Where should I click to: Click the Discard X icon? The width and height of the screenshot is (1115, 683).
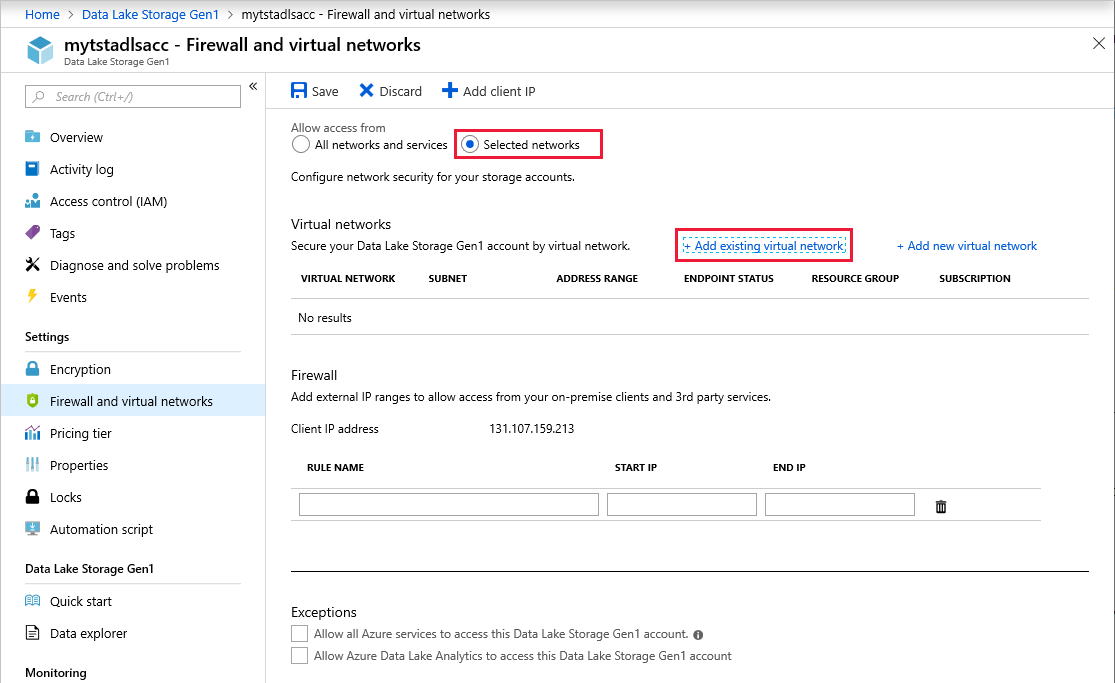[367, 91]
